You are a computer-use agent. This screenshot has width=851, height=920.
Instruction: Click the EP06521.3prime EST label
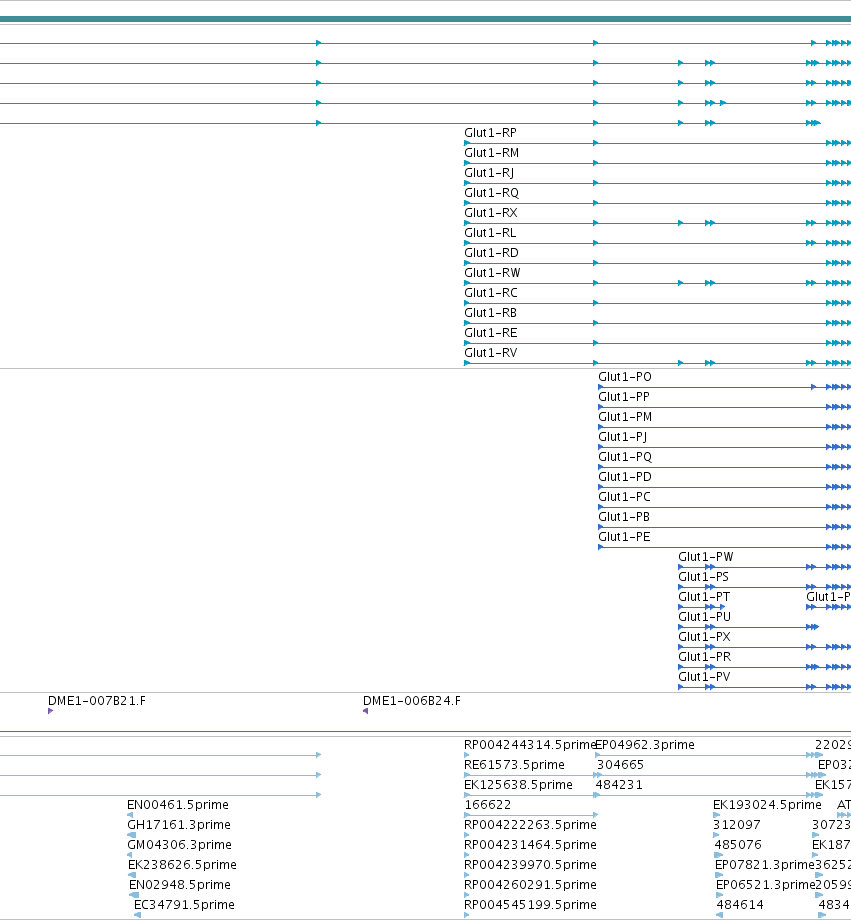point(766,884)
